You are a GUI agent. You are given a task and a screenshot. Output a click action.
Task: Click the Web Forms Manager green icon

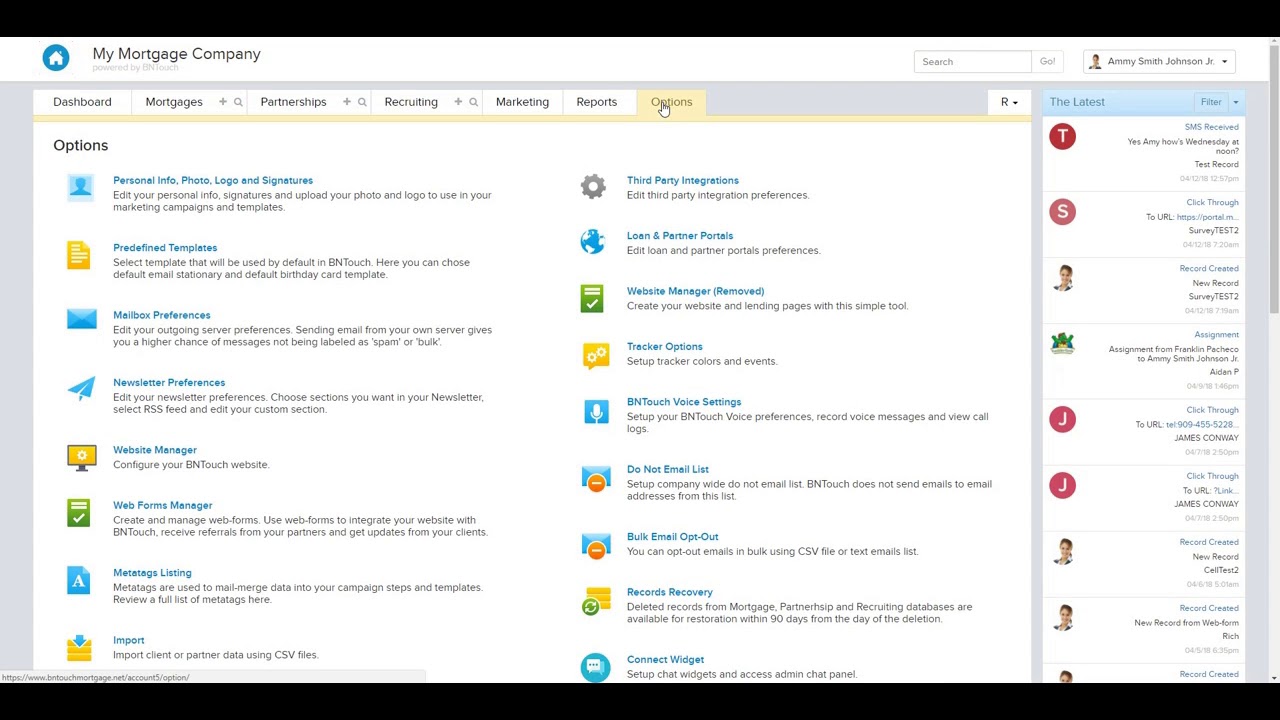point(79,513)
